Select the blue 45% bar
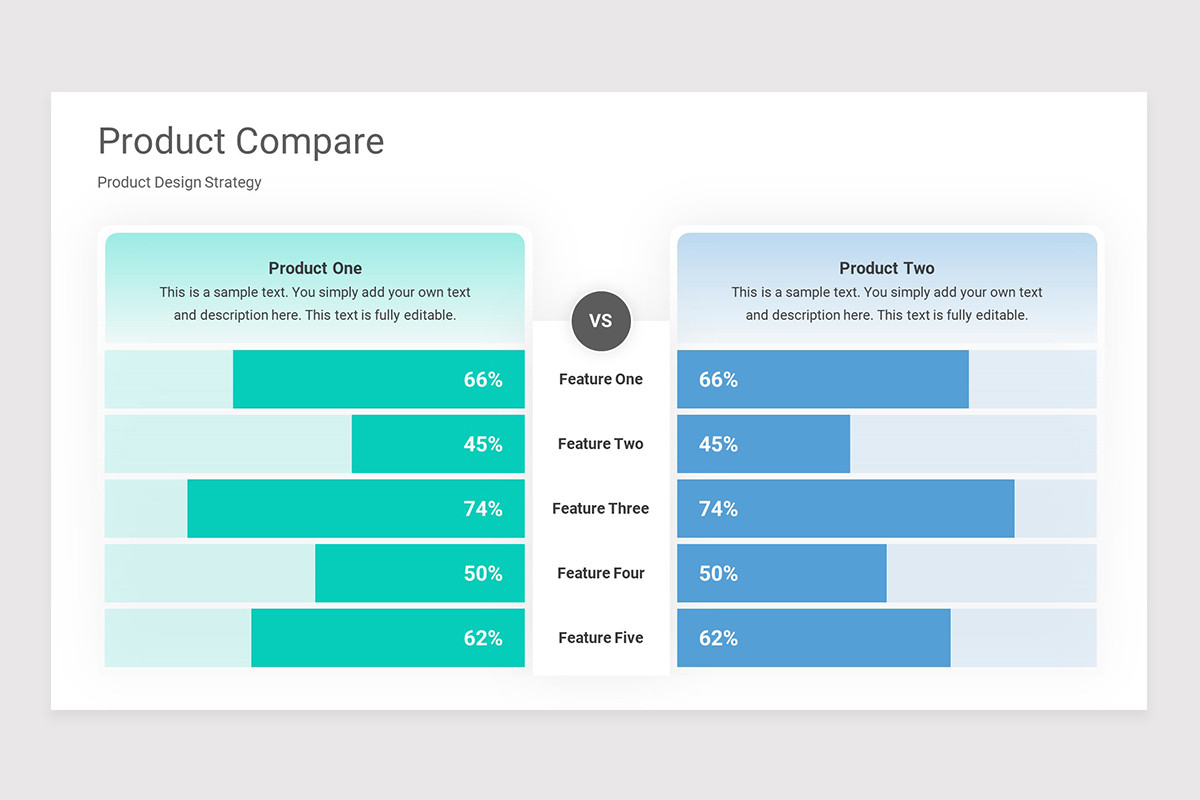The width and height of the screenshot is (1200, 800). point(764,444)
